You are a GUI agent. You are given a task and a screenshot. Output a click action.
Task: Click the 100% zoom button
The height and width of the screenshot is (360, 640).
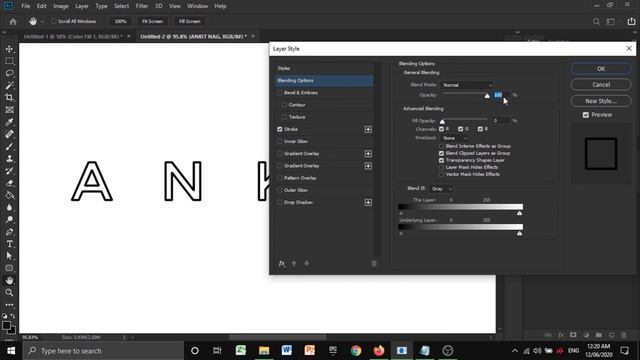pos(120,21)
